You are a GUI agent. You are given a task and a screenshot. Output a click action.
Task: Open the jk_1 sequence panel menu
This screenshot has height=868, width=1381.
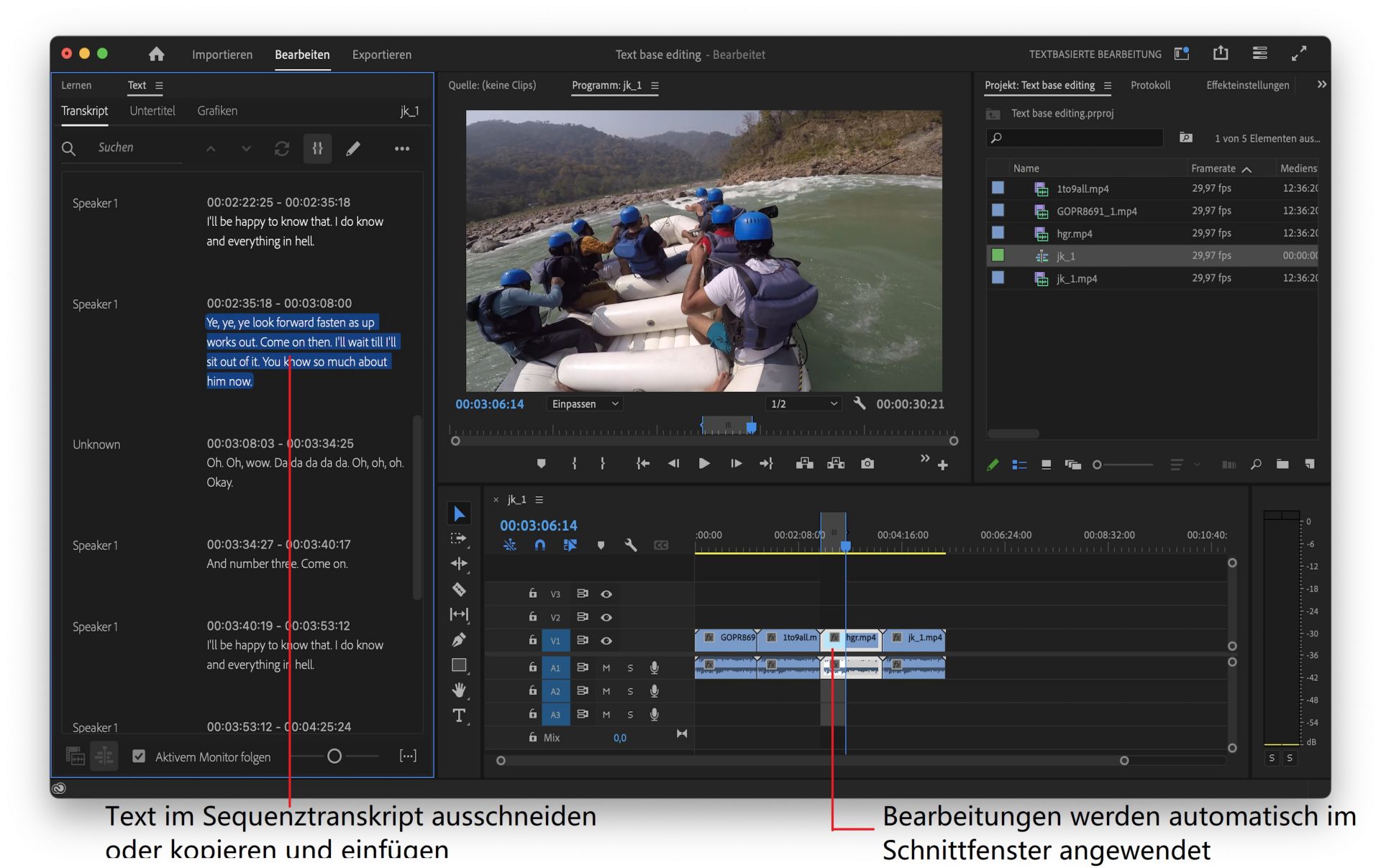pos(539,499)
